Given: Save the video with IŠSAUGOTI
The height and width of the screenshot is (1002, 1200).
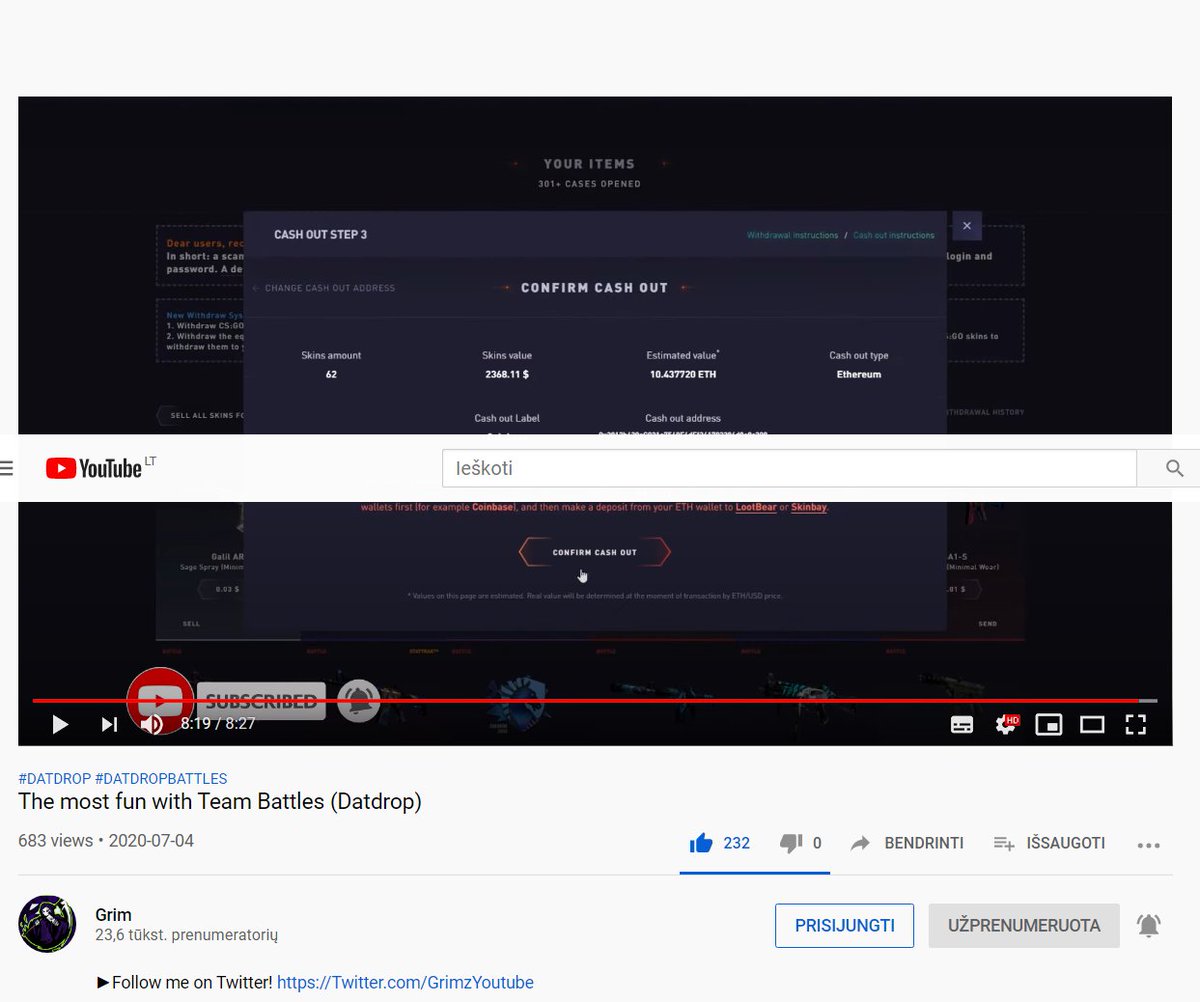Looking at the screenshot, I should [x=1049, y=843].
